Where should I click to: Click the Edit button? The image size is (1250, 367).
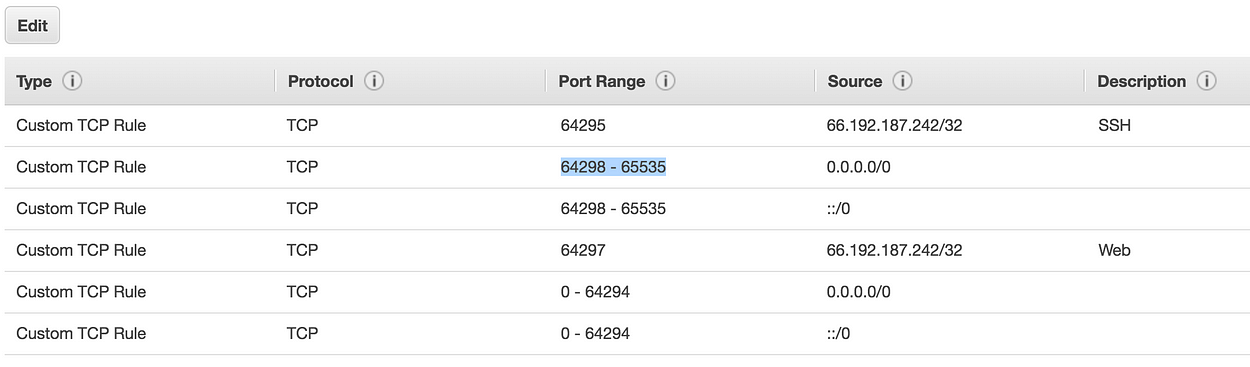tap(32, 26)
